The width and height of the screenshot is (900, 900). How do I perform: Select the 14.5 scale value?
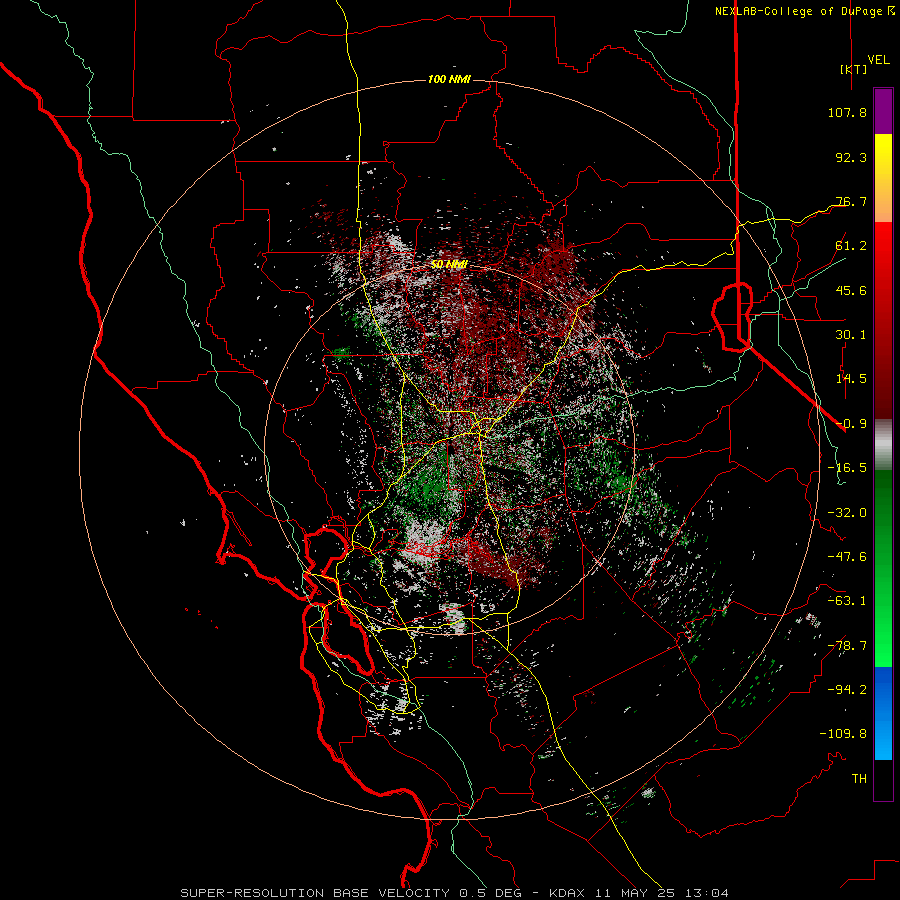[x=851, y=379]
